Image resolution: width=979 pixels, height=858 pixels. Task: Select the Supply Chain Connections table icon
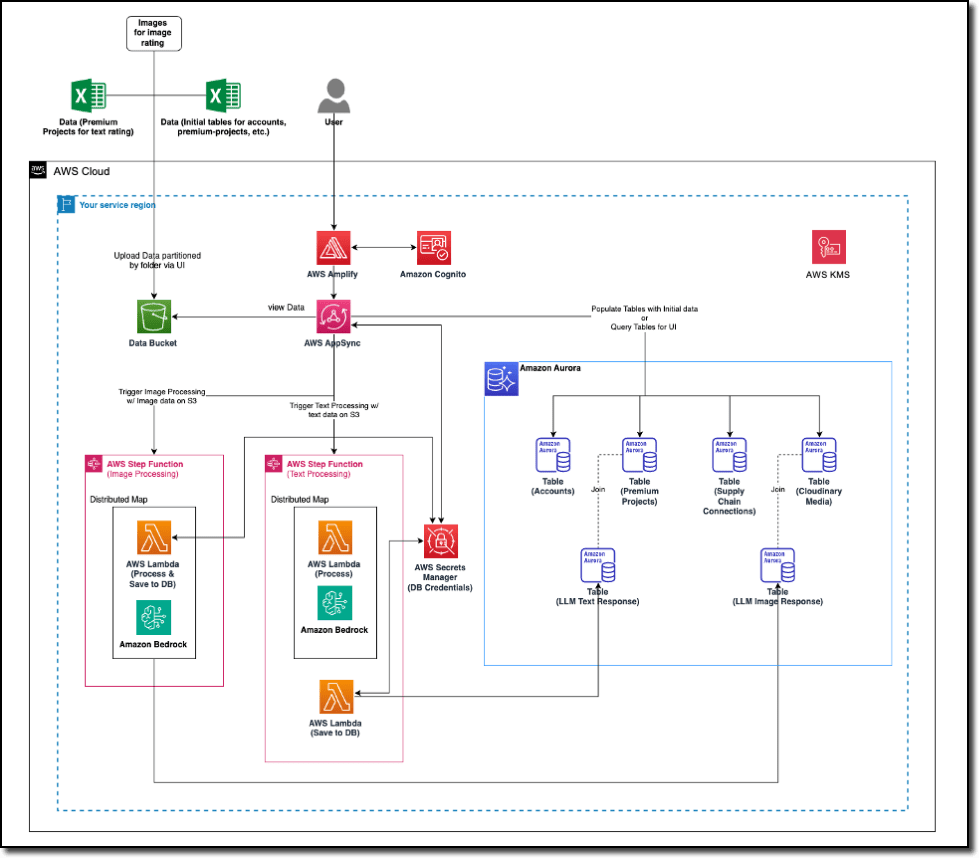pos(729,455)
